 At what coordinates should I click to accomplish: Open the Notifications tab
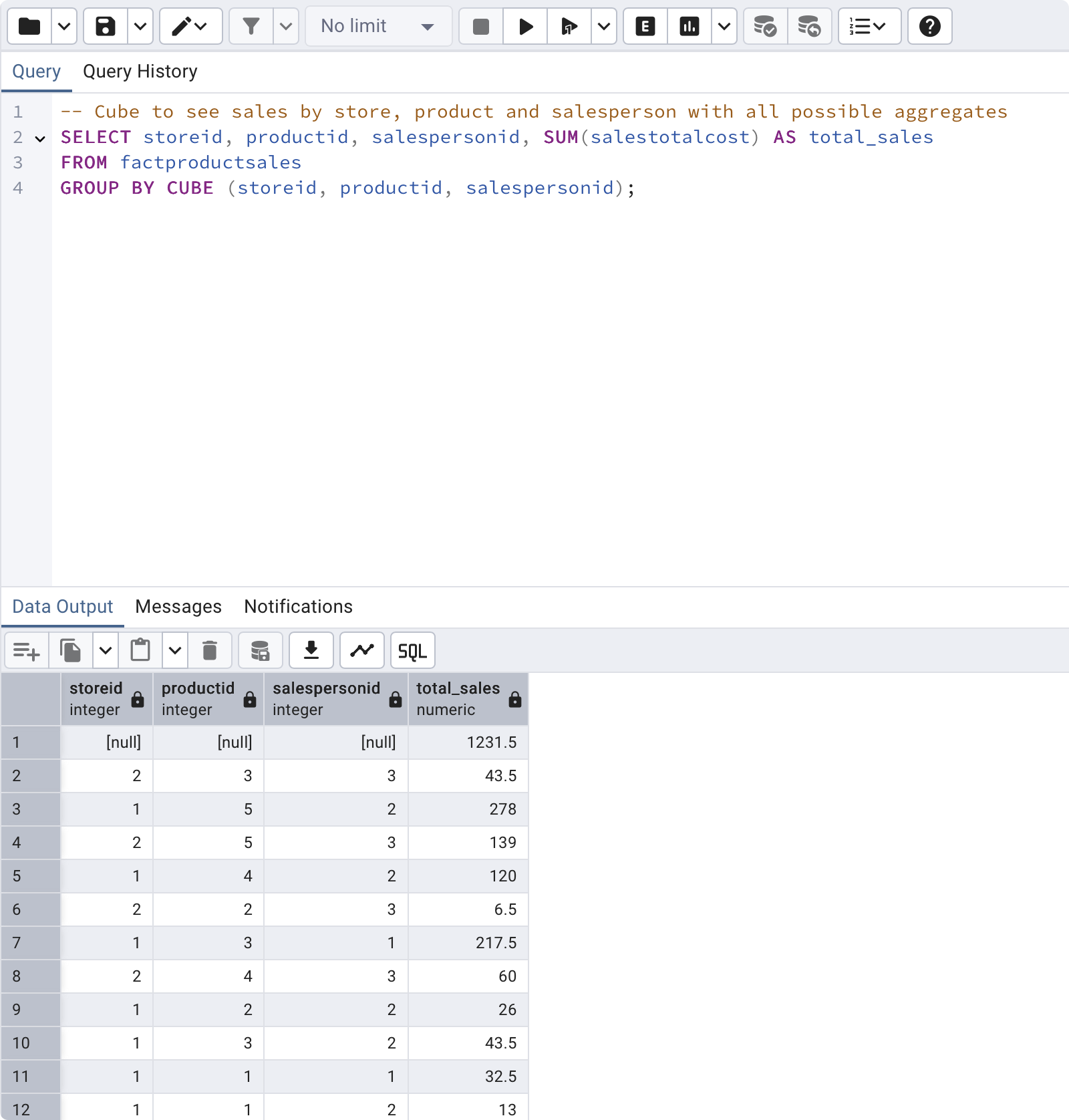(298, 607)
